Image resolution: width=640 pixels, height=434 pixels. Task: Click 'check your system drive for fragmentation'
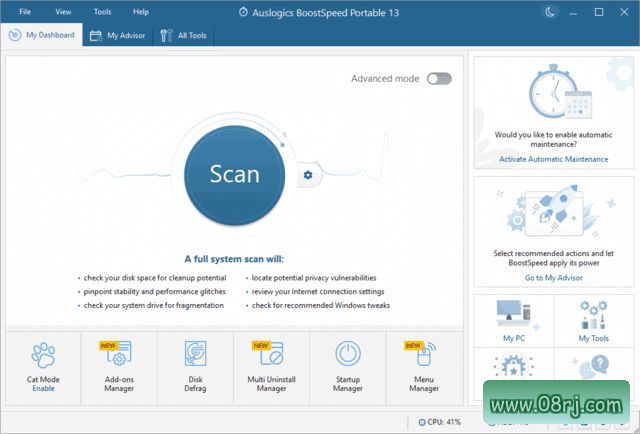tap(153, 305)
